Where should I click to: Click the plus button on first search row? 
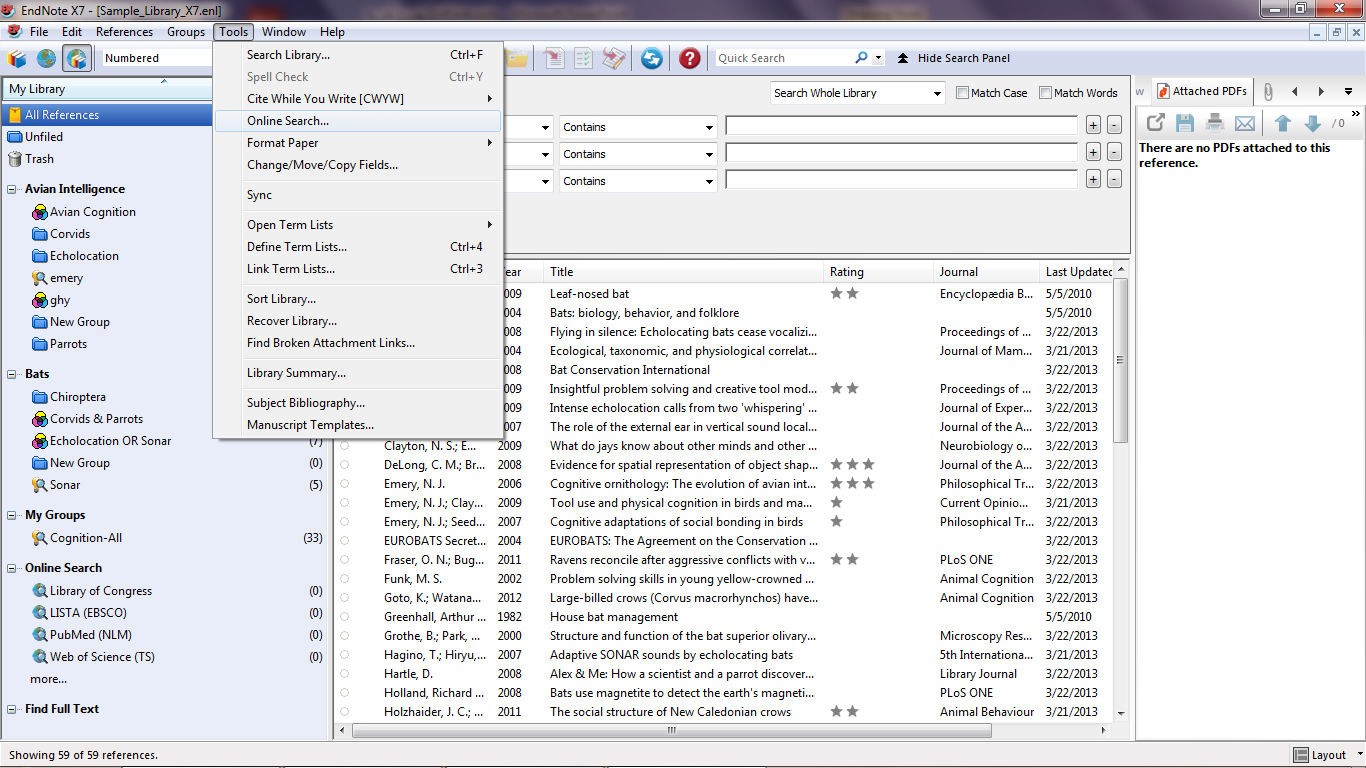1093,126
